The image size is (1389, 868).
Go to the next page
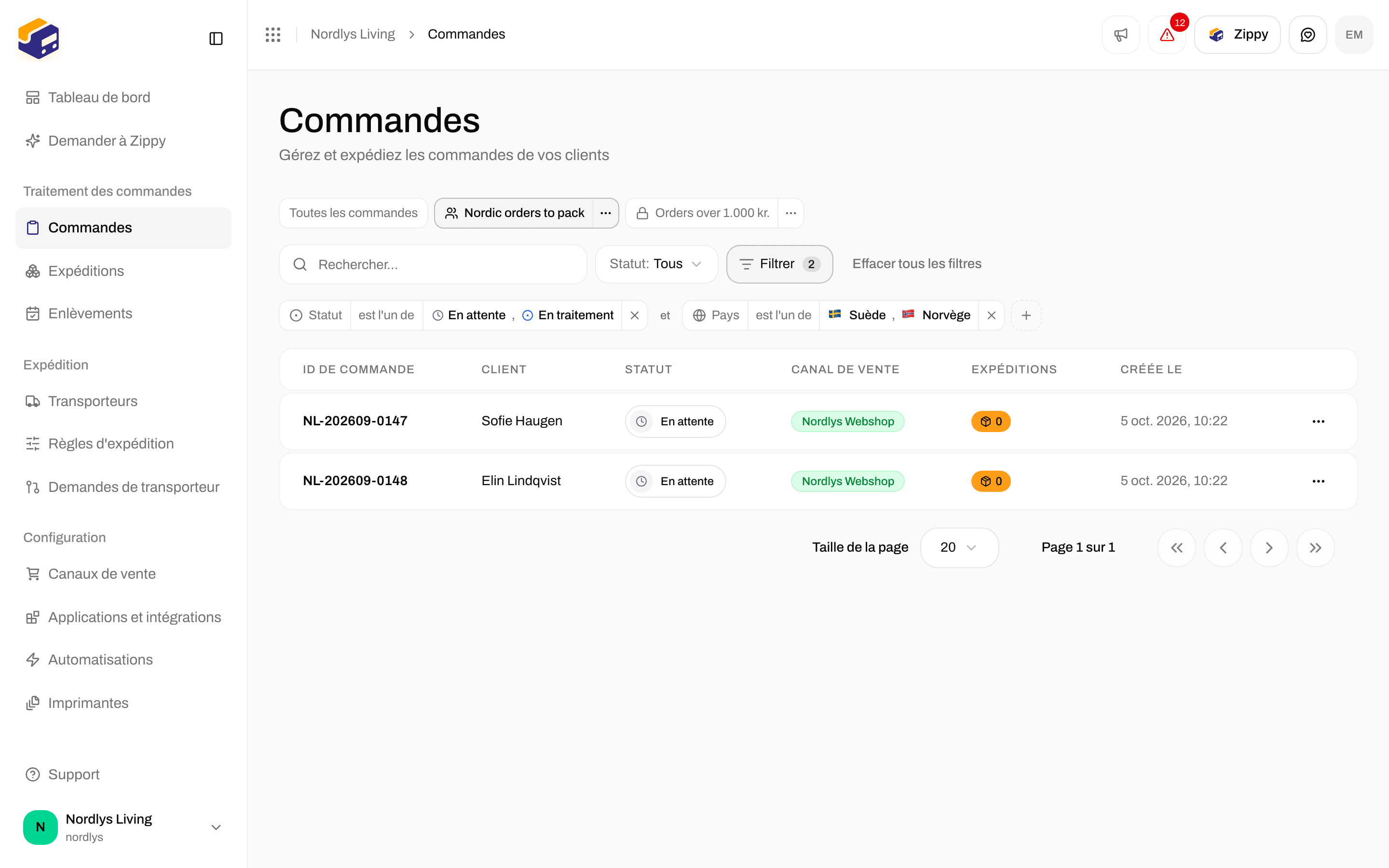tap(1269, 548)
